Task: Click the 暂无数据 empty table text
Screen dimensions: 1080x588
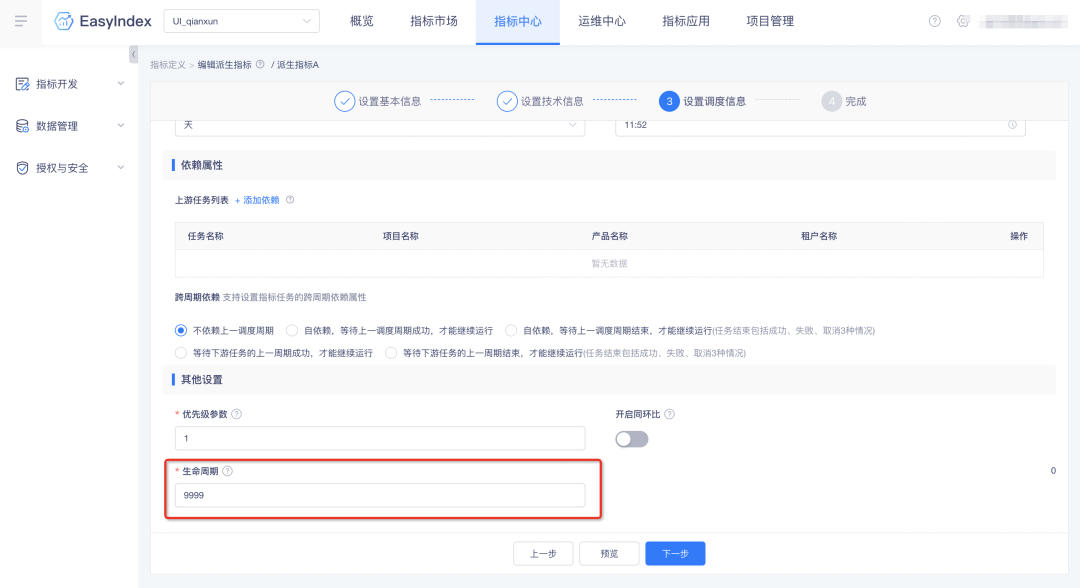Action: 610,264
